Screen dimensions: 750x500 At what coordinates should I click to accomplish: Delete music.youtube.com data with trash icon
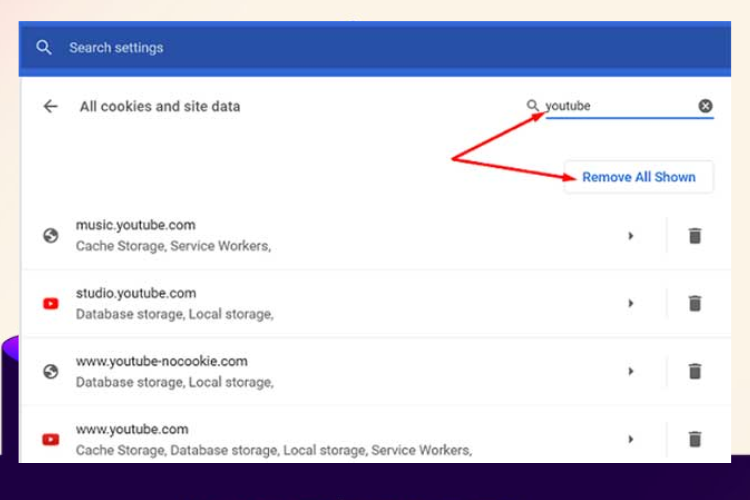tap(695, 235)
